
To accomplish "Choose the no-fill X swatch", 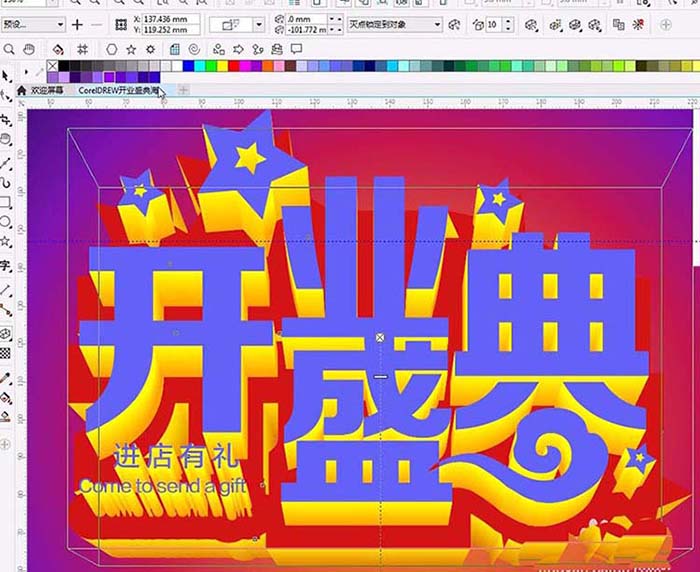I will (x=52, y=66).
